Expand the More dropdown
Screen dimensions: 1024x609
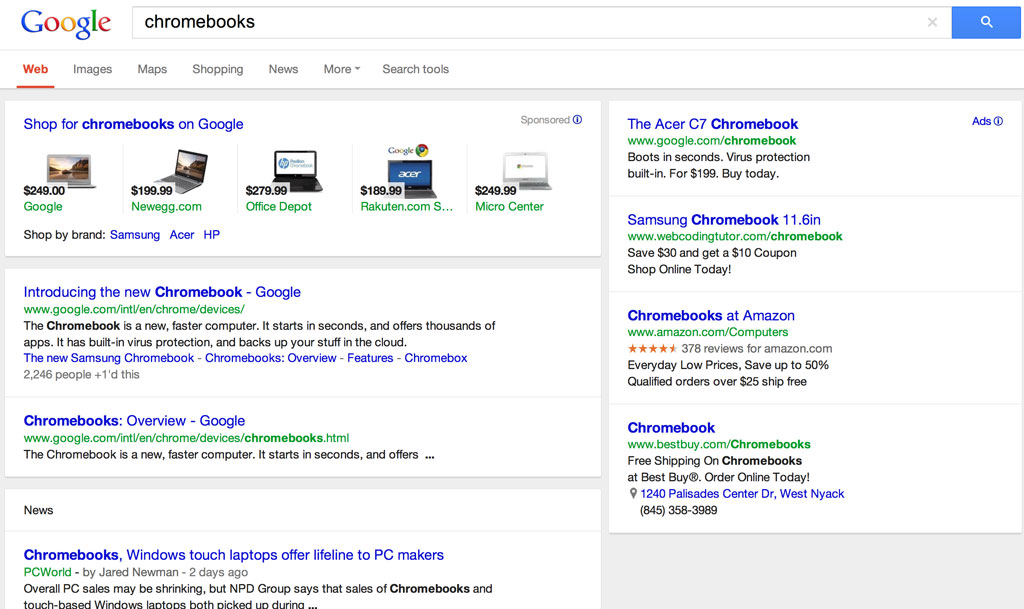click(x=342, y=69)
